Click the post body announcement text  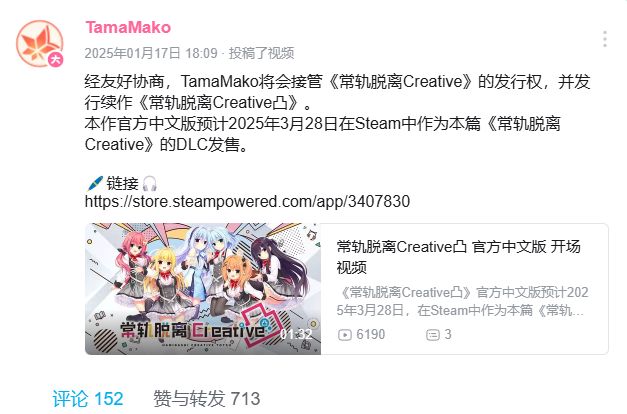(337, 113)
